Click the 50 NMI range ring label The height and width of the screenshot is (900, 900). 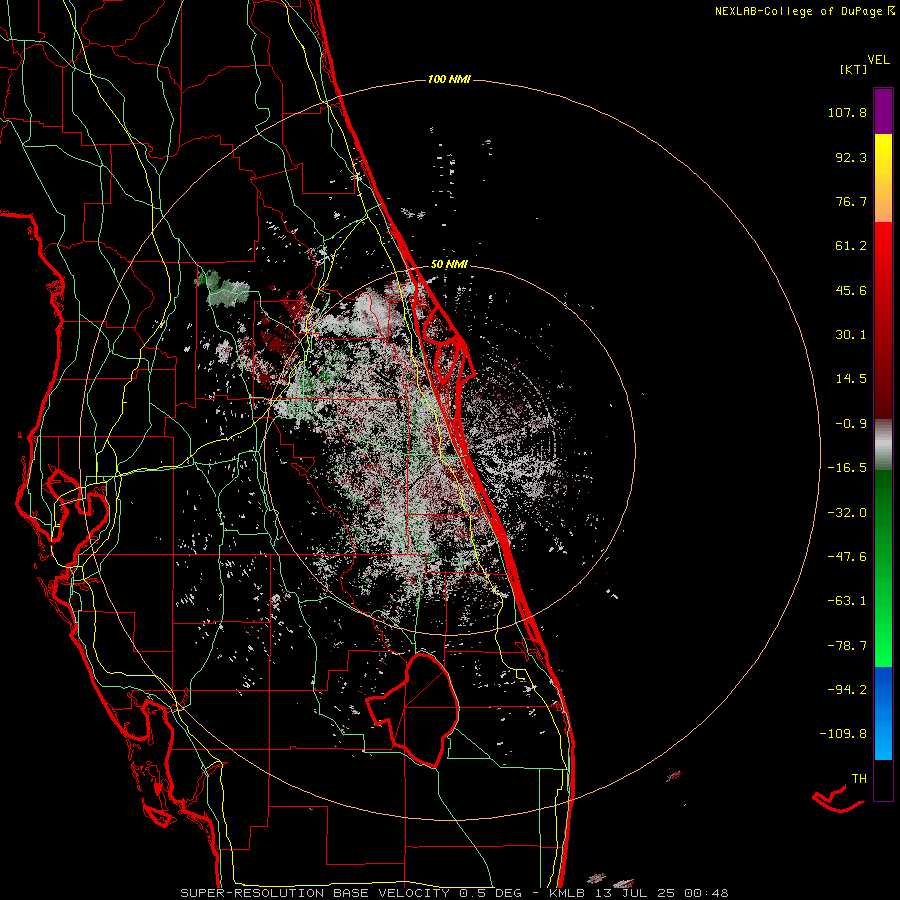(449, 264)
